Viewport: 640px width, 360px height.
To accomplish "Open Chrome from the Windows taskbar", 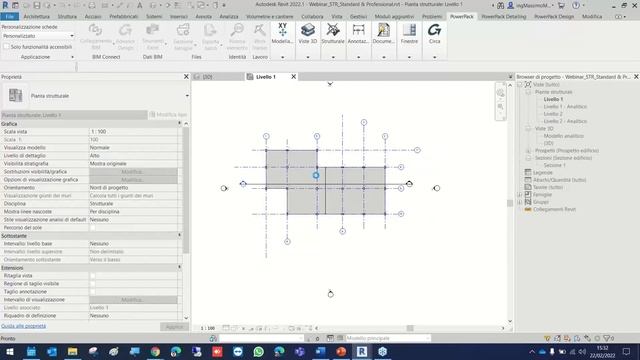I will tap(155, 351).
